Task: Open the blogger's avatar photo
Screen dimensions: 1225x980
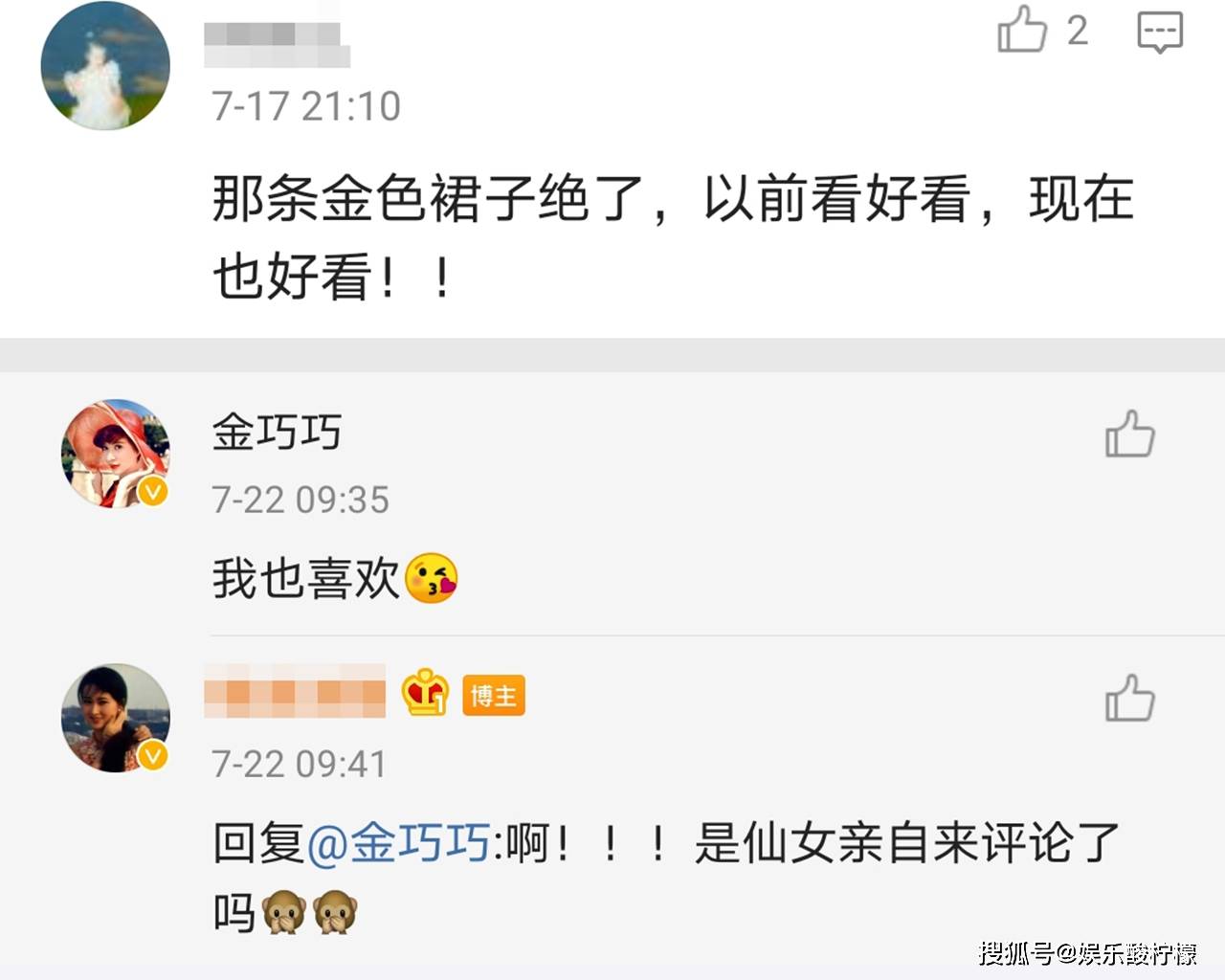Action: 116,718
